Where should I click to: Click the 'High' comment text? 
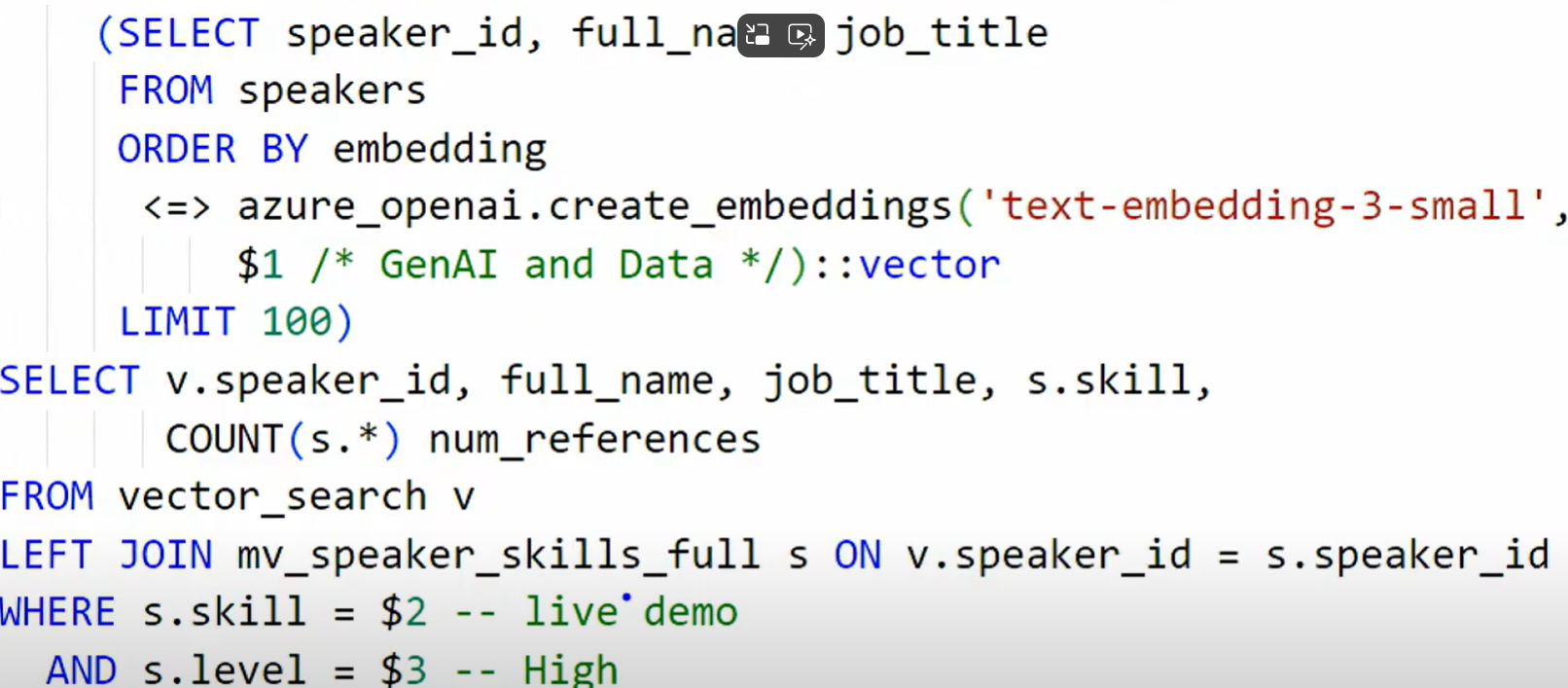pos(571,670)
